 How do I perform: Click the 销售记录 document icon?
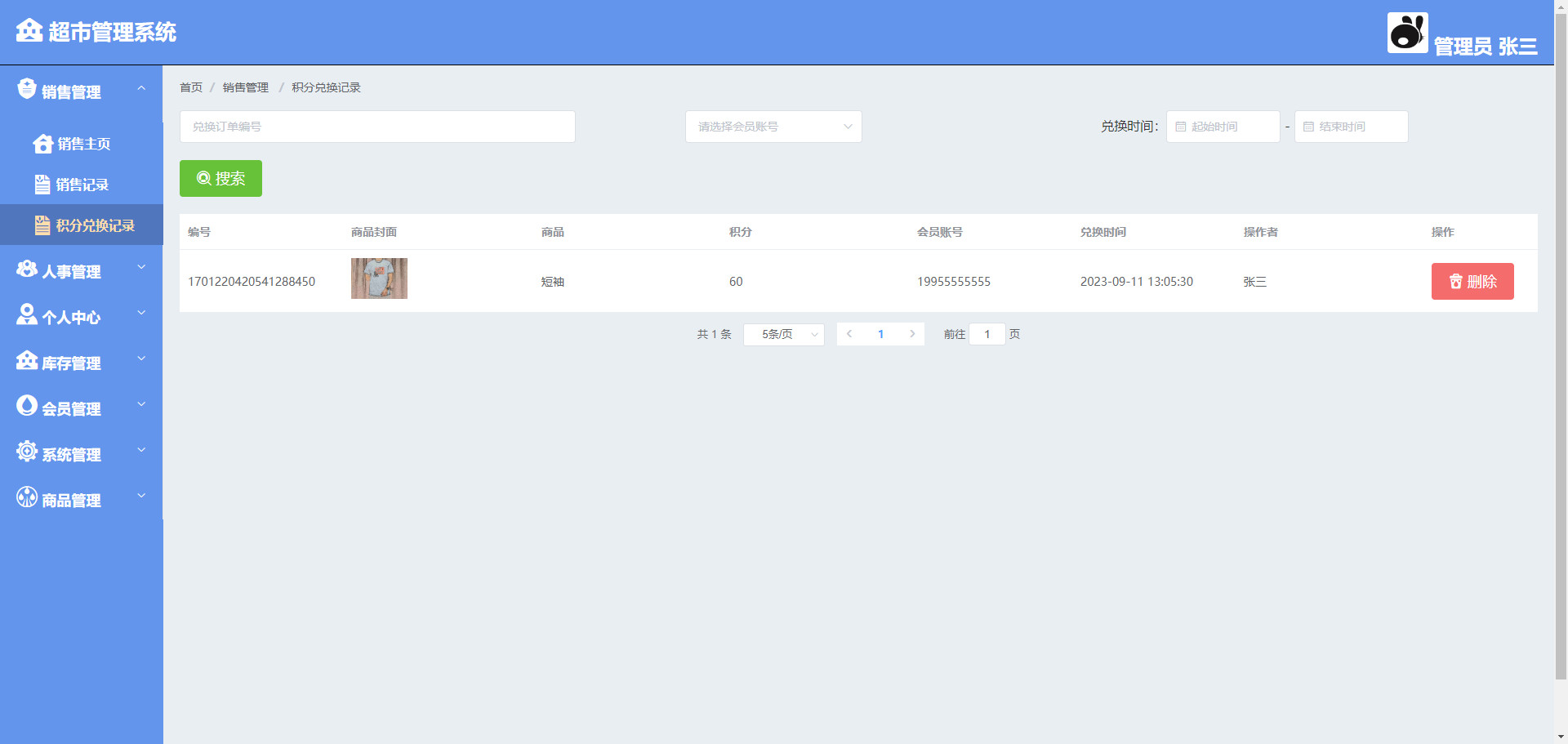pyautogui.click(x=42, y=185)
